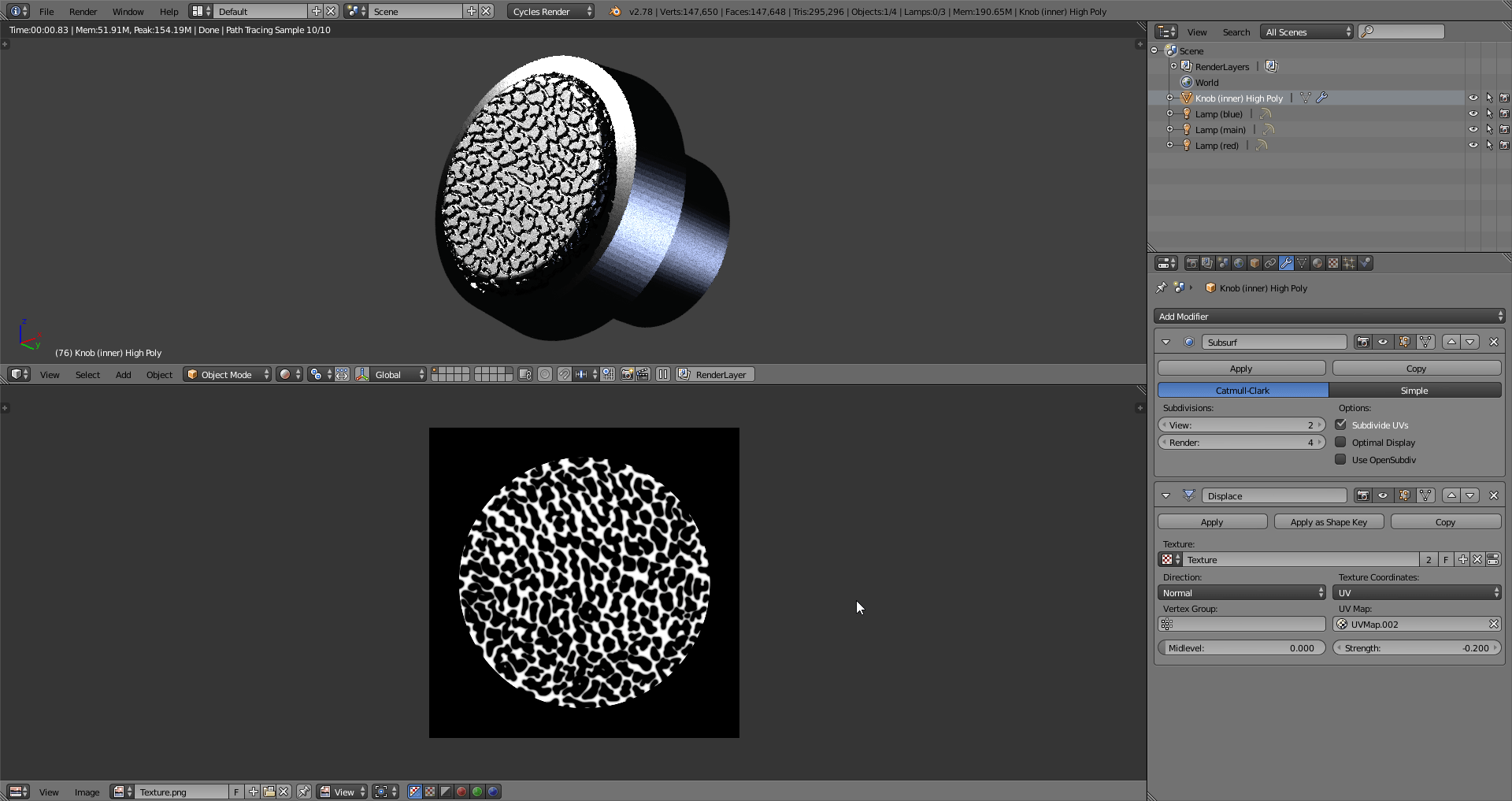Open the Cycles Render engine dropdown
This screenshot has height=801, width=1512.
[550, 11]
